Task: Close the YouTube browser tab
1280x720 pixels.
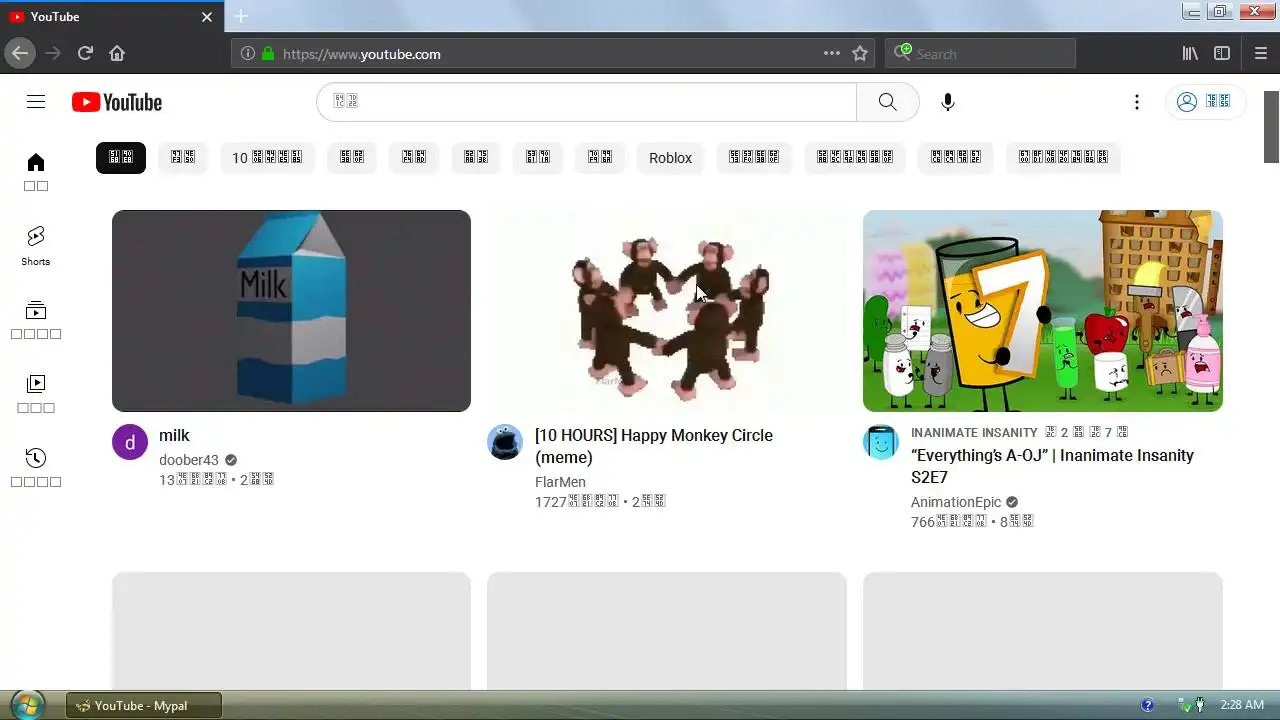Action: 207,17
